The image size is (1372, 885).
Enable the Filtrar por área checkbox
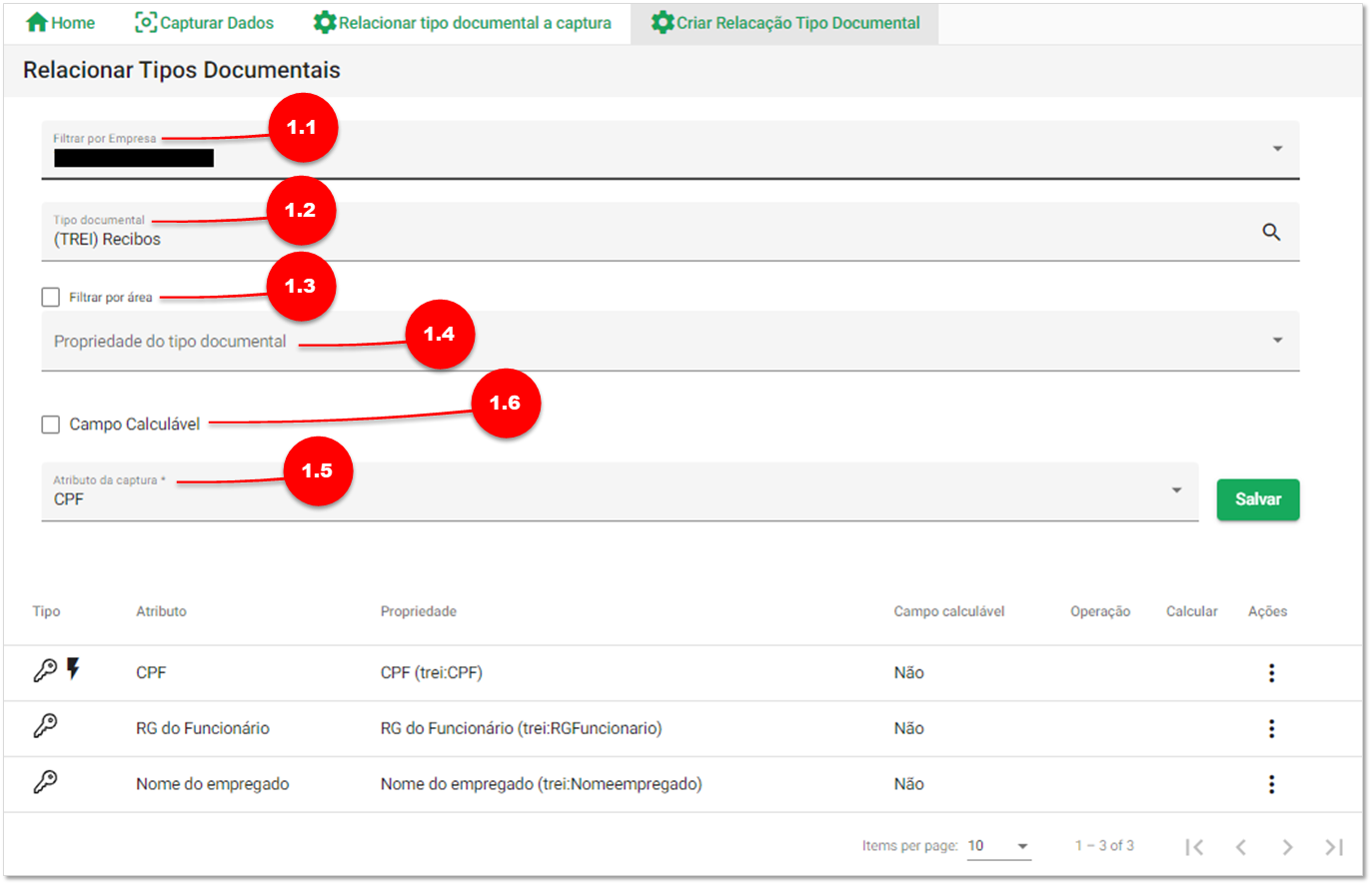(x=51, y=297)
